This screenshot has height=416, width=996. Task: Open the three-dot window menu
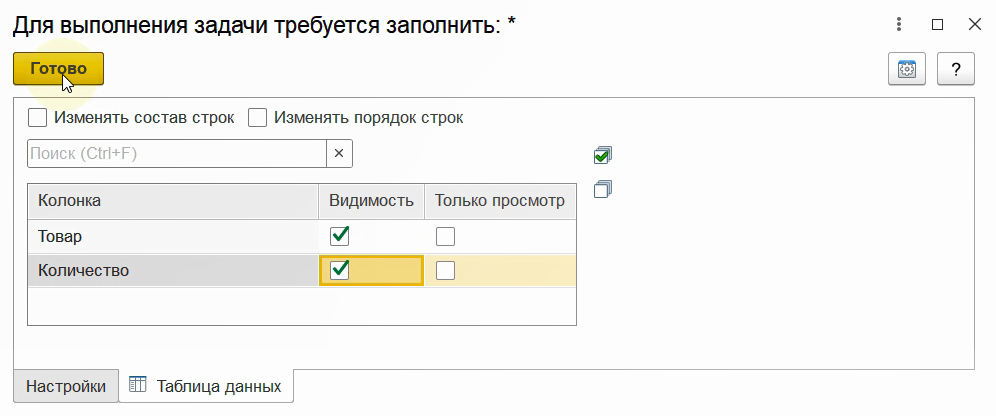[900, 24]
